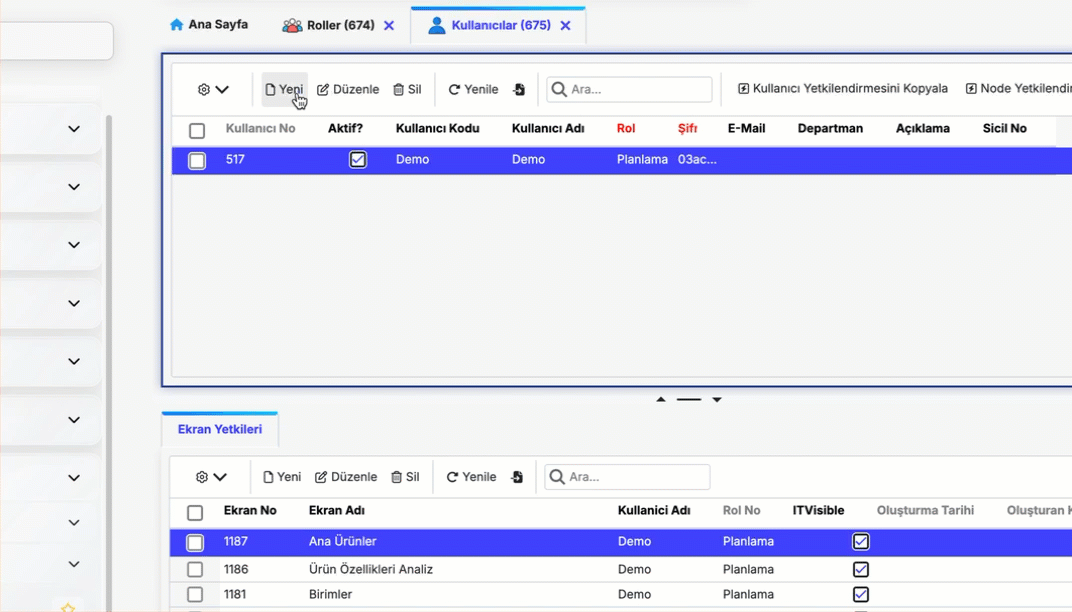
Task: Tick the row checkbox for Ekran No 1186
Action: pos(195,569)
